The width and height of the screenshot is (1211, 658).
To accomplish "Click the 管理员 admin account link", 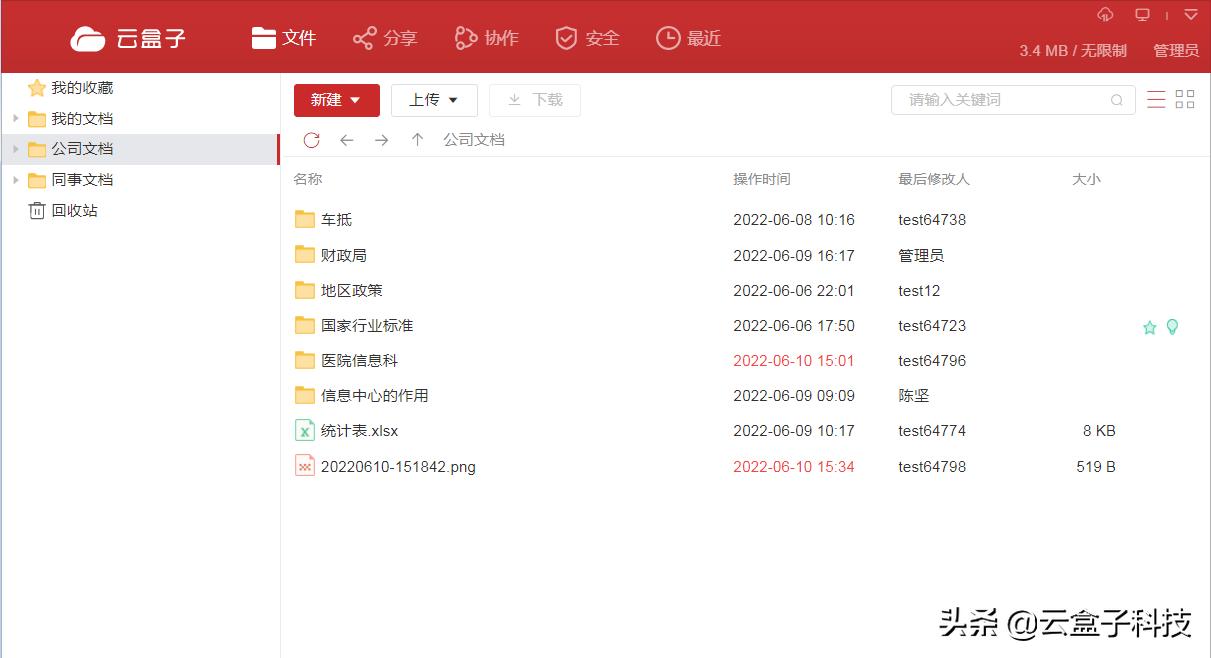I will click(x=1175, y=50).
